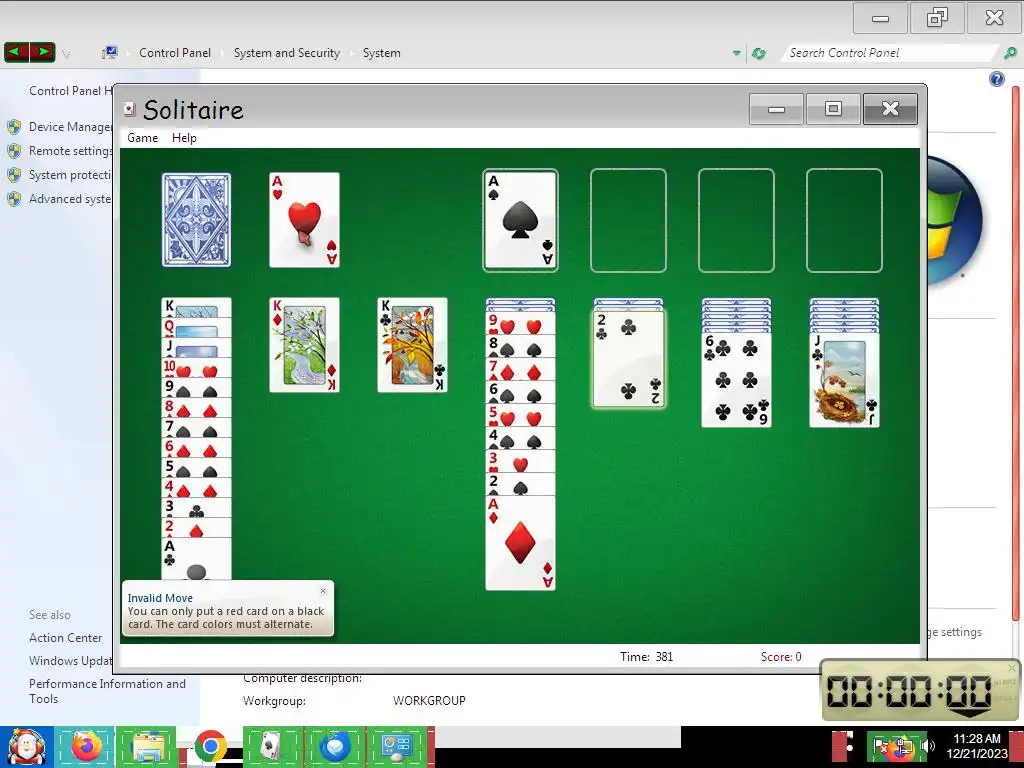Open File Explorer from the taskbar
The height and width of the screenshot is (768, 1024).
(146, 746)
